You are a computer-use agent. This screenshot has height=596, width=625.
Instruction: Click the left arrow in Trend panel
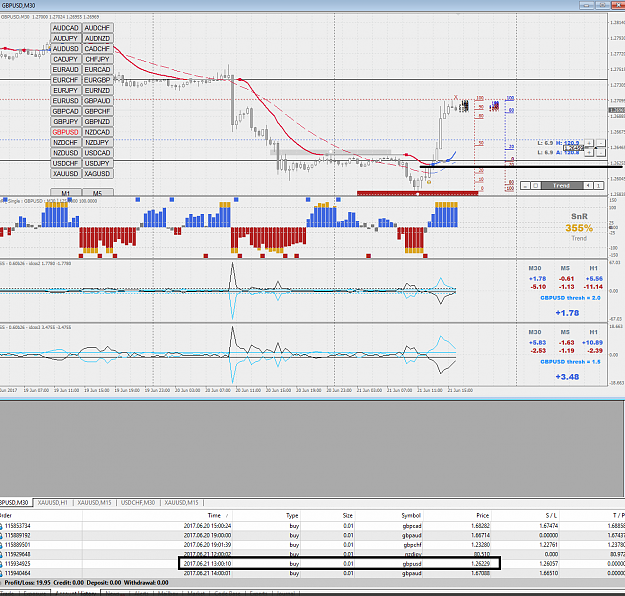point(588,185)
